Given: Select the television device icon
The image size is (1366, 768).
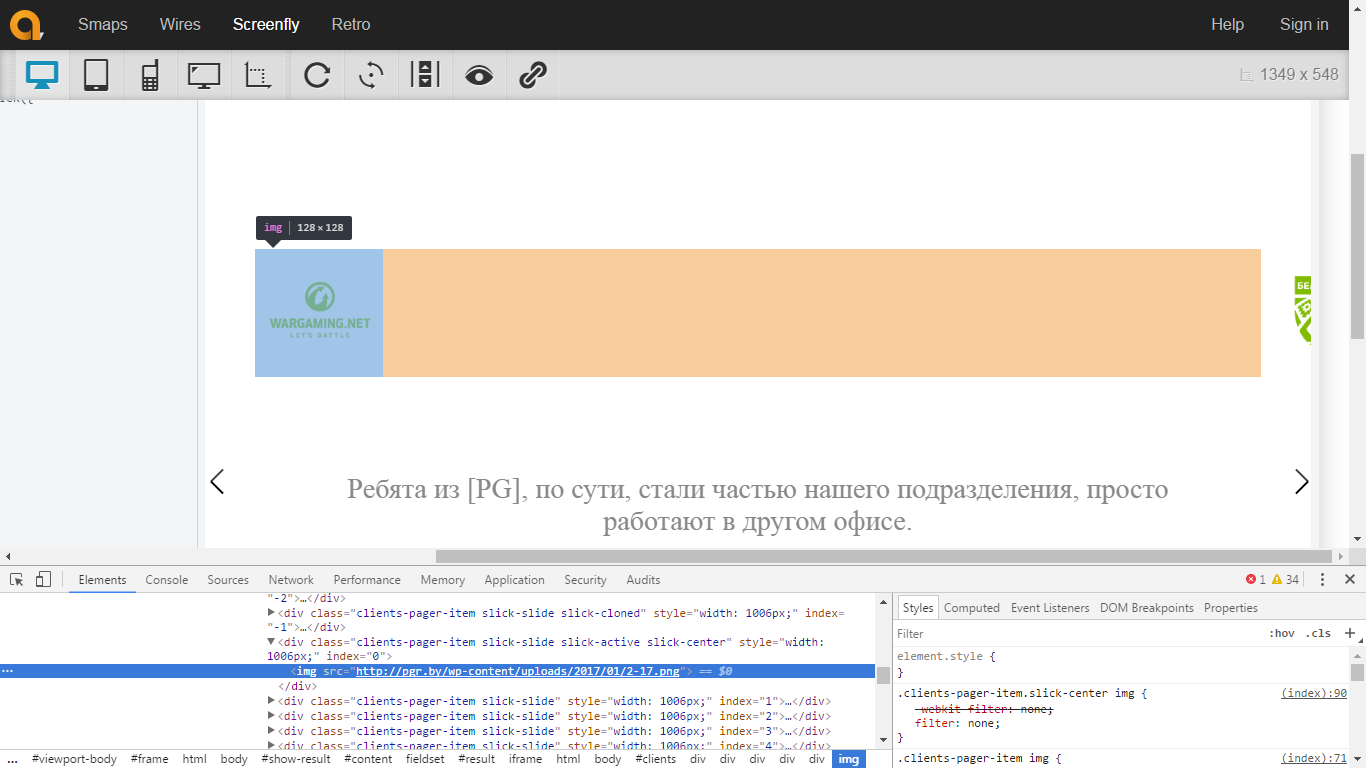Looking at the screenshot, I should 204,75.
